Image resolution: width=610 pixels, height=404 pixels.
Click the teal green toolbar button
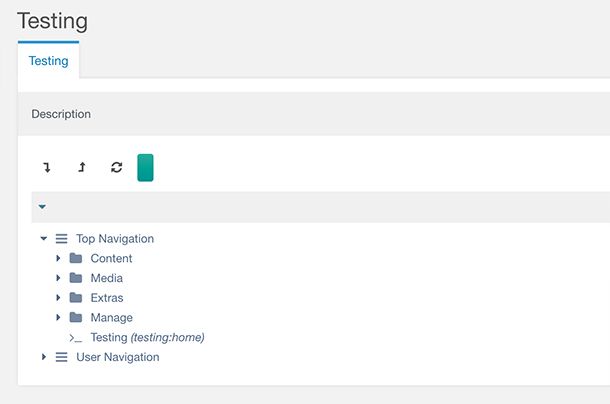[145, 168]
